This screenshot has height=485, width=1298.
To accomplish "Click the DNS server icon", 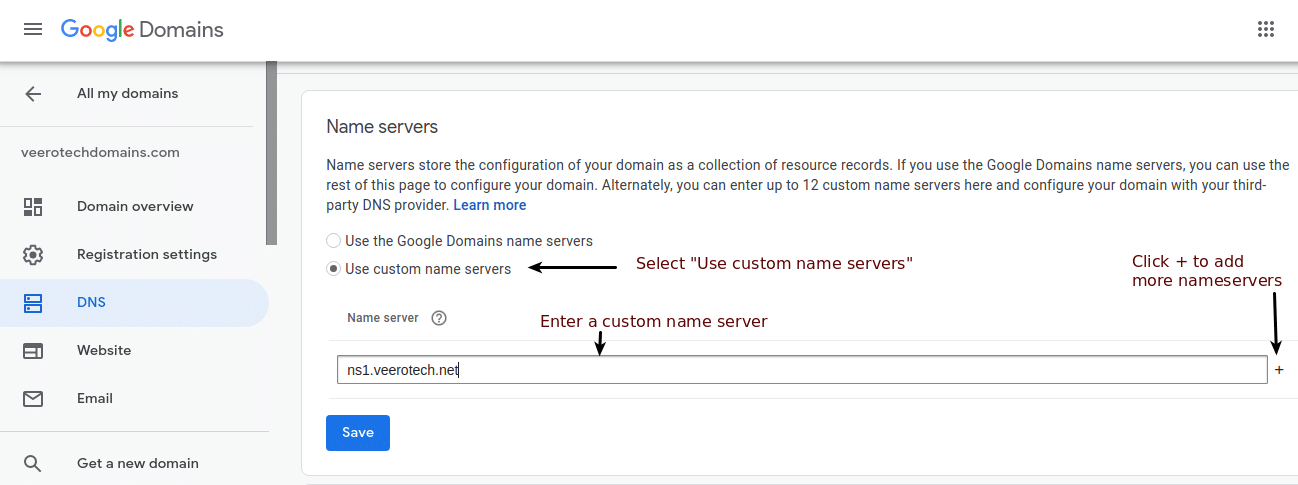I will [33, 303].
